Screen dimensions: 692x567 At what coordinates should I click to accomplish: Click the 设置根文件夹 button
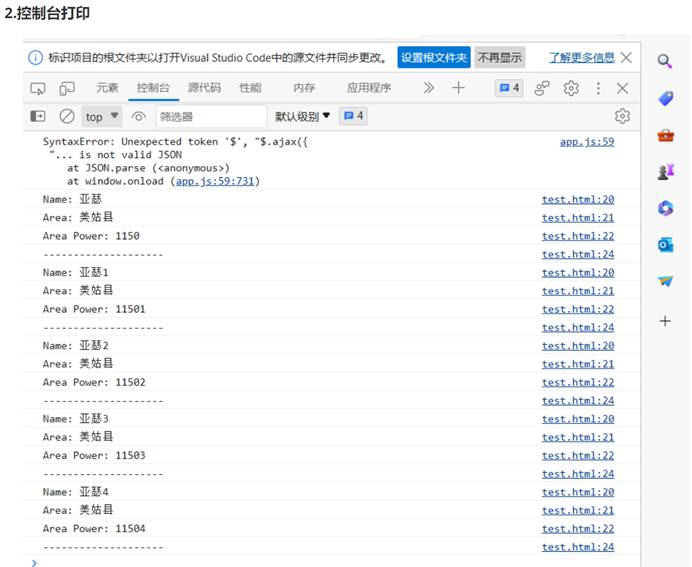[433, 57]
